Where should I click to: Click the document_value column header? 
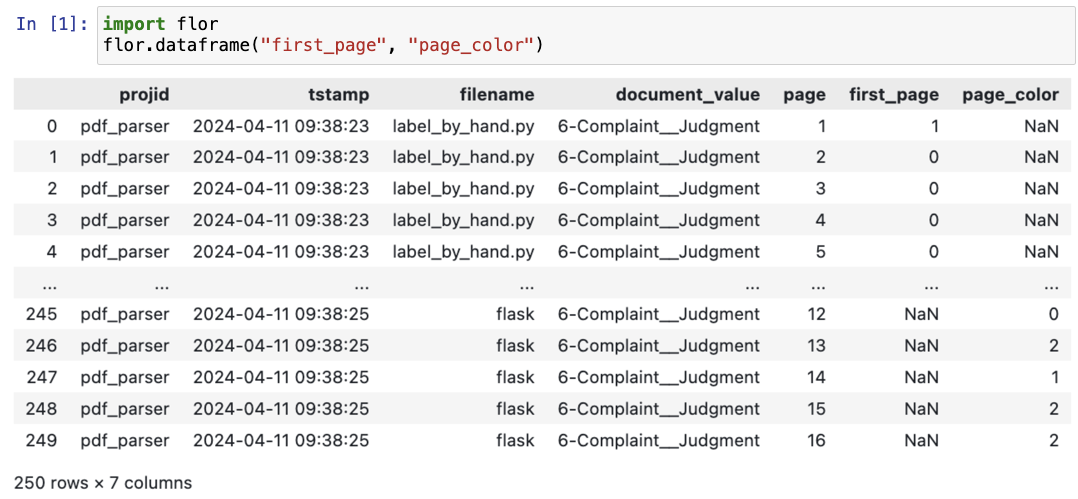[x=687, y=95]
